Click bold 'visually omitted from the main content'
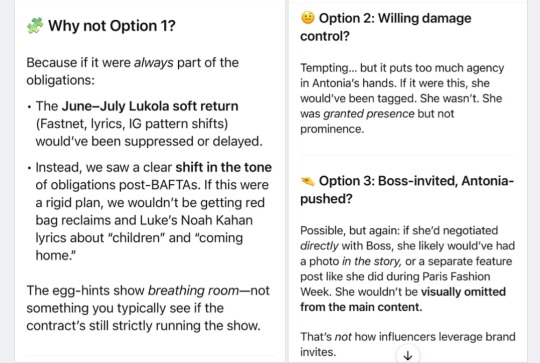540x363 pixels. coord(403,299)
